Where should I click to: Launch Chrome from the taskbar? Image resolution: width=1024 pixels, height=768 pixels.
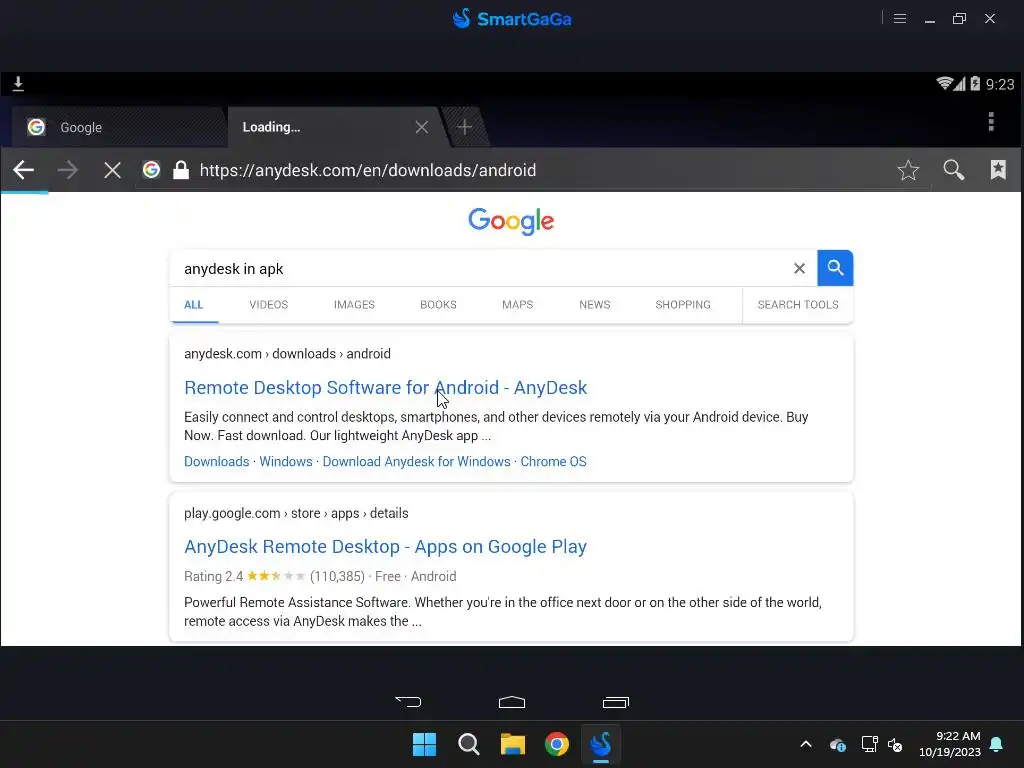click(557, 744)
